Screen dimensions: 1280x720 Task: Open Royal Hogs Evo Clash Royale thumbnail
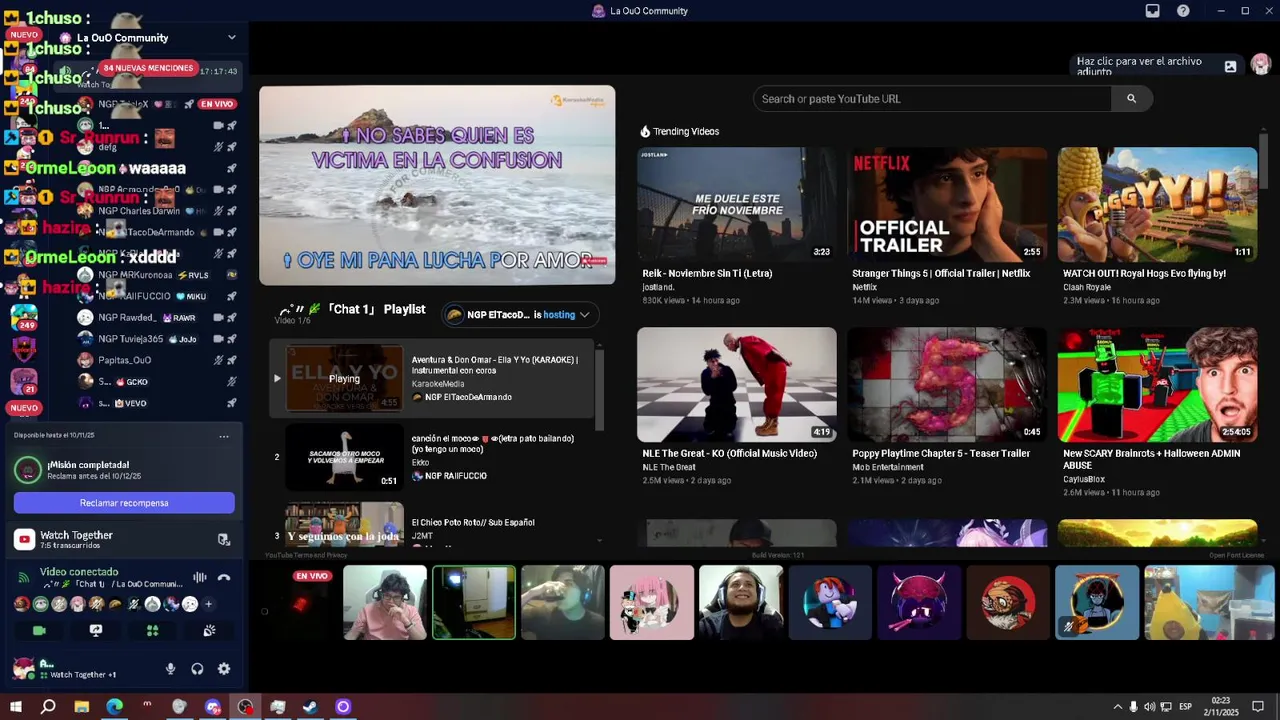coord(1157,204)
